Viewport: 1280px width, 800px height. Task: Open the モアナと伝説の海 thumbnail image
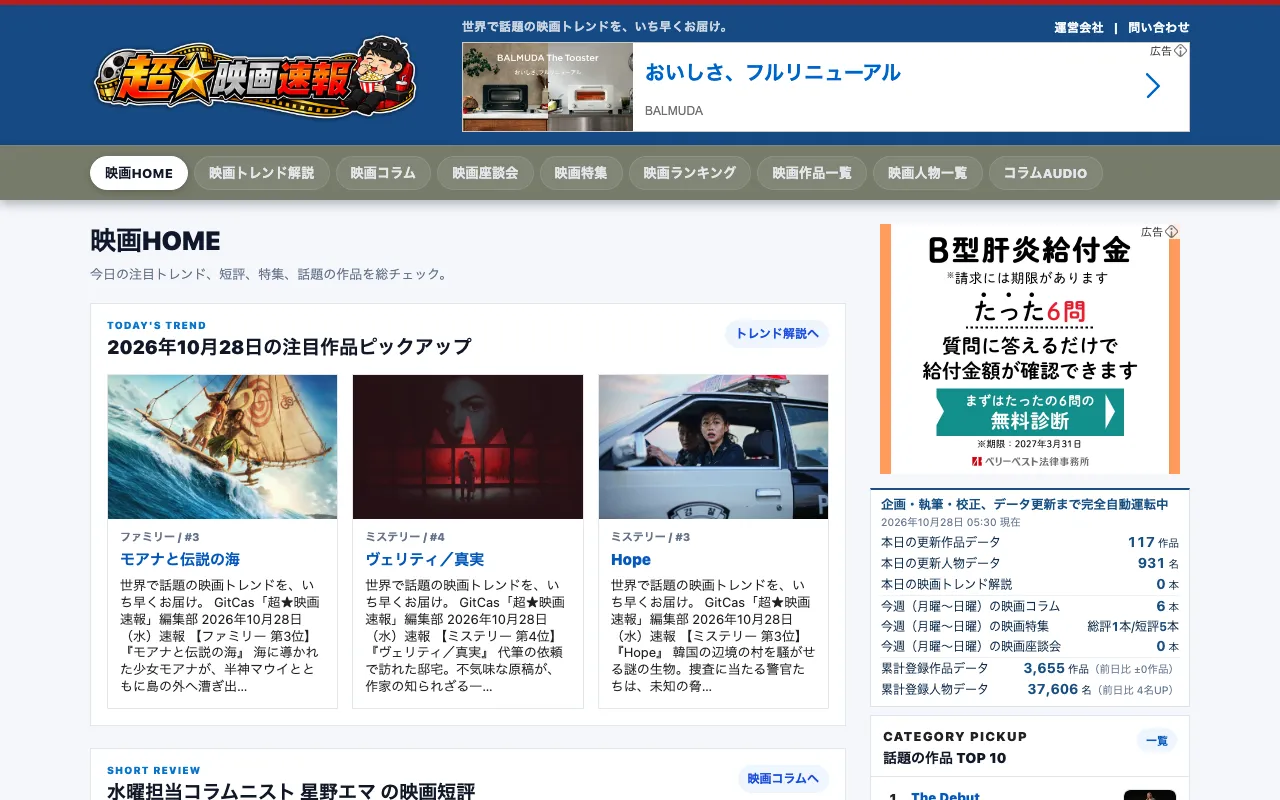coord(222,447)
